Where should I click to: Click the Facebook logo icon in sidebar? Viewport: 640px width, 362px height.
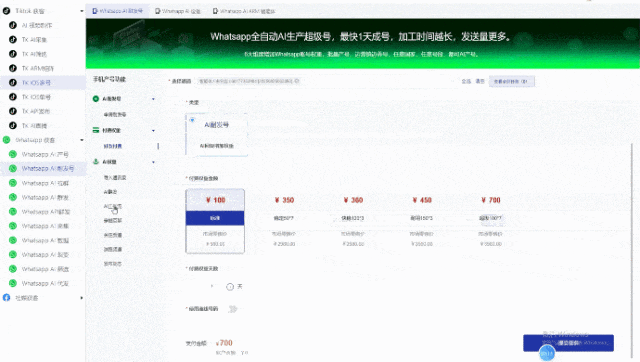(x=7, y=298)
